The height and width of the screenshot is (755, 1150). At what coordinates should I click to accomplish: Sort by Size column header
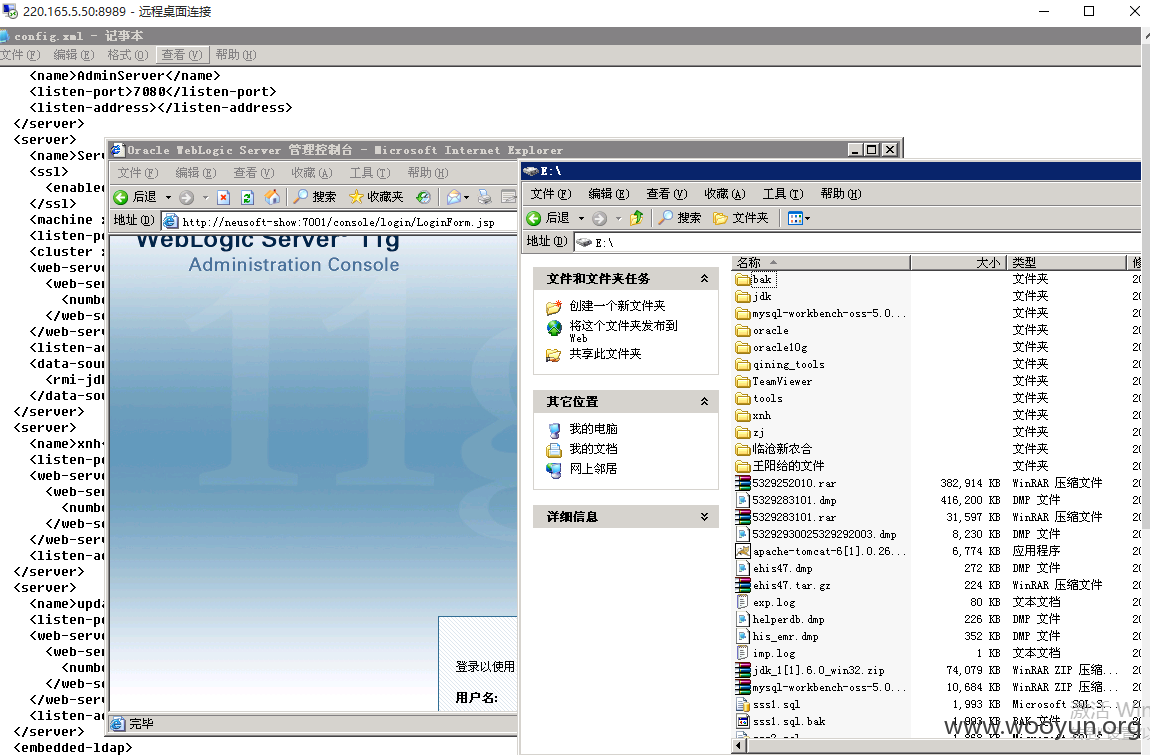[x=958, y=263]
